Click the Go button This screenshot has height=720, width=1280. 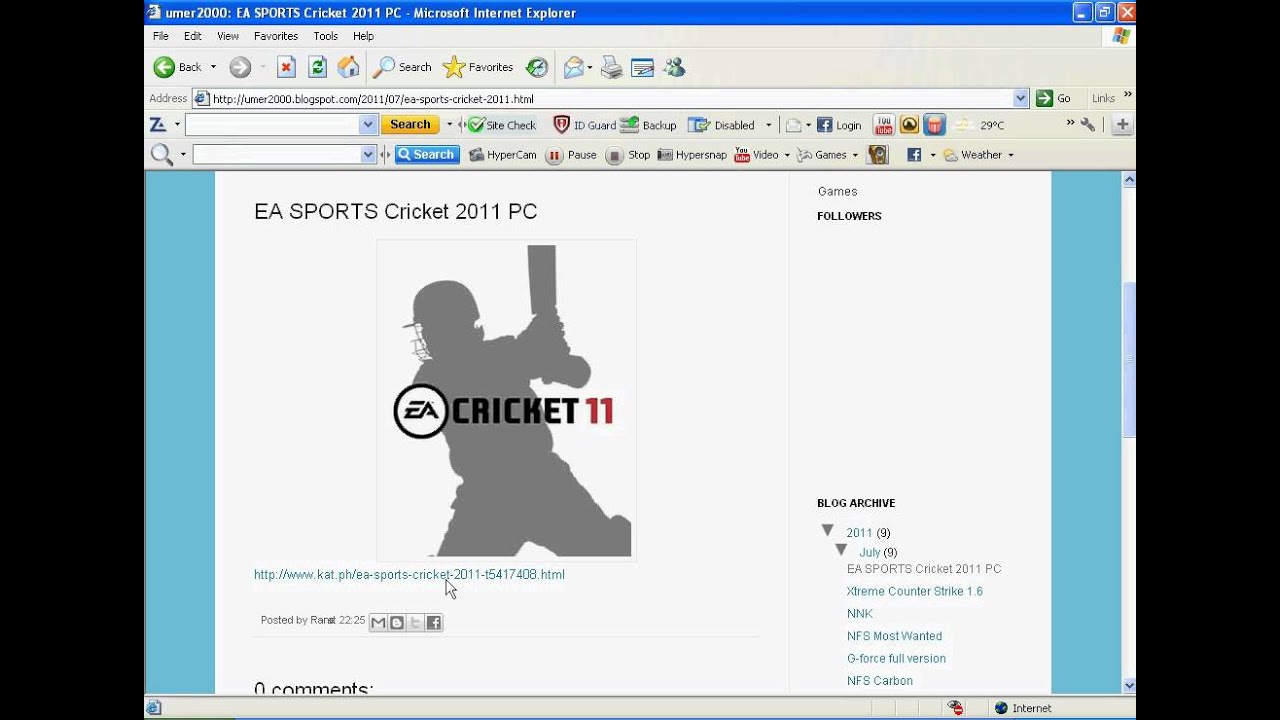[x=1053, y=98]
